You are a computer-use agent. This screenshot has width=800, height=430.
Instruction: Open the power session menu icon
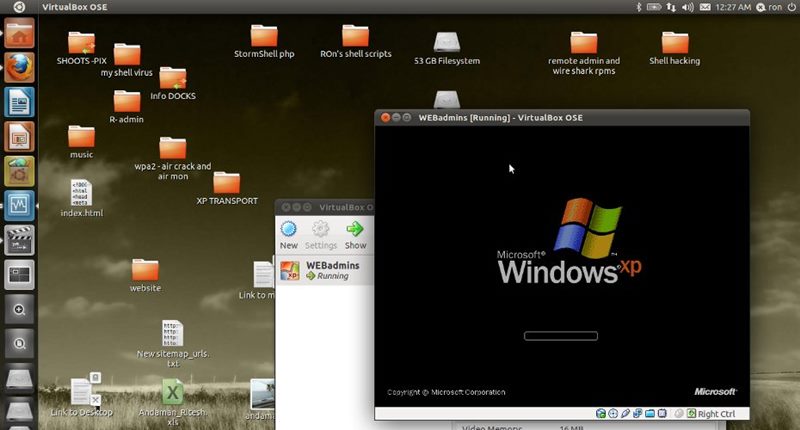click(x=791, y=7)
